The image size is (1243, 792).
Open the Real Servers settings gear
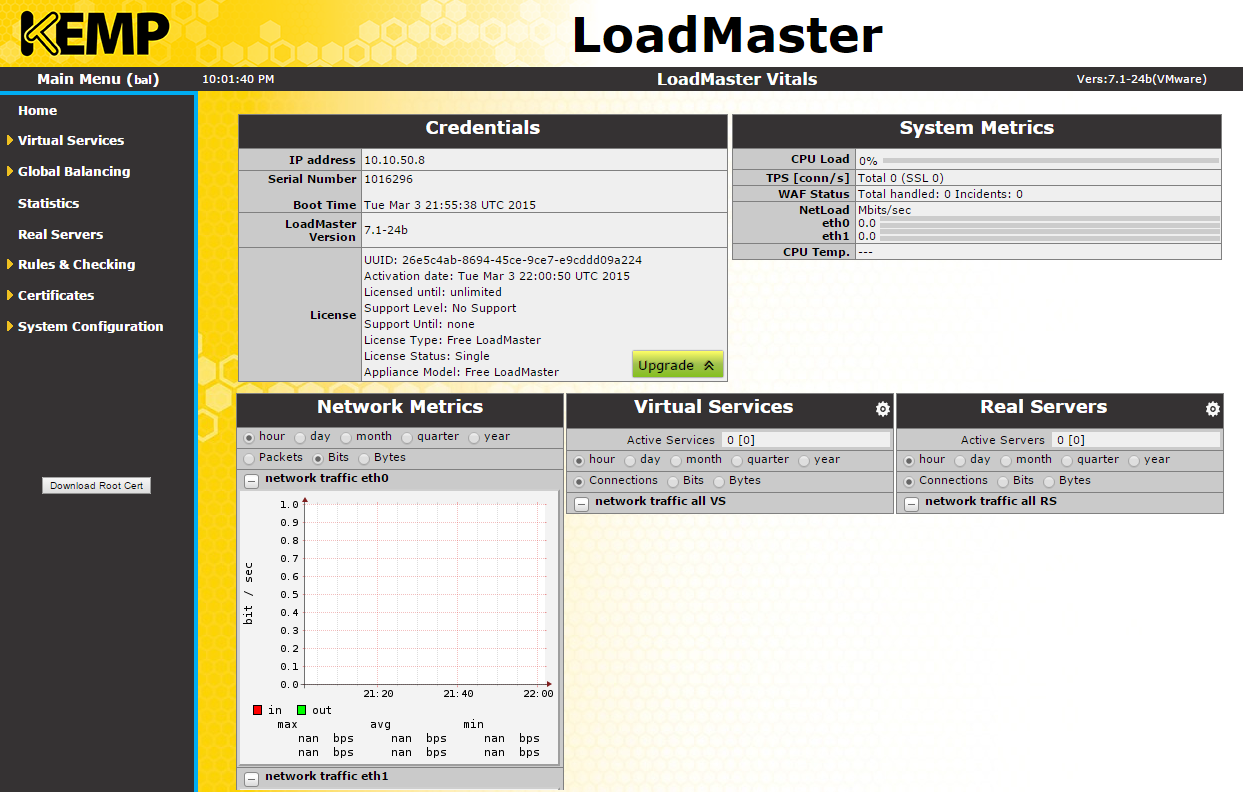point(1212,409)
